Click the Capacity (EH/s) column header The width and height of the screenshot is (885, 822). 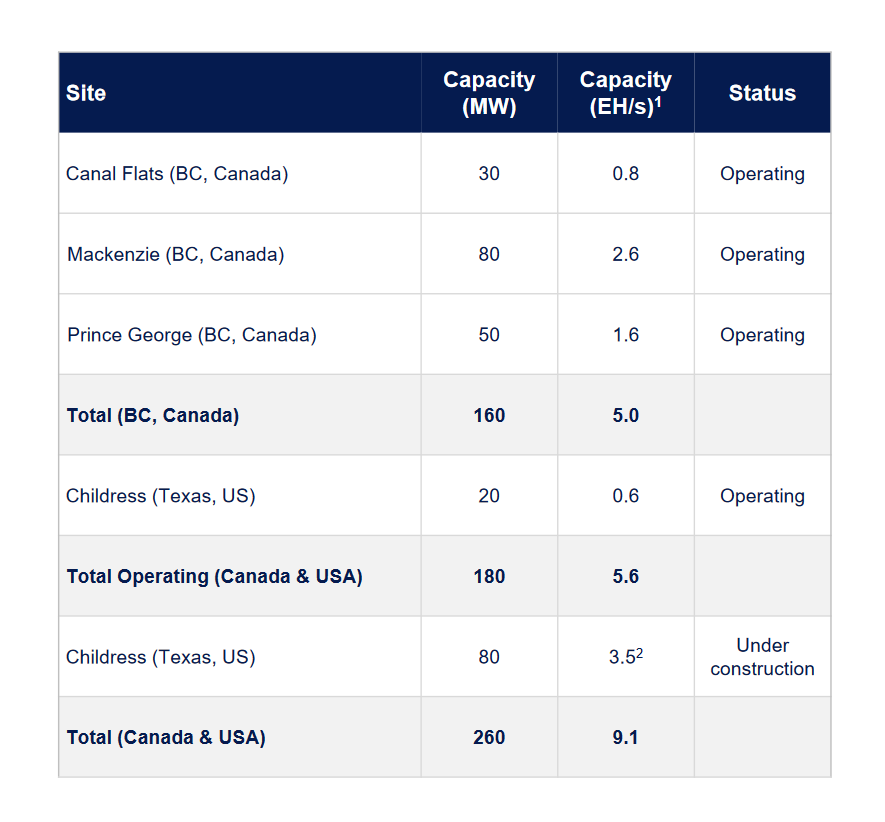tap(626, 93)
